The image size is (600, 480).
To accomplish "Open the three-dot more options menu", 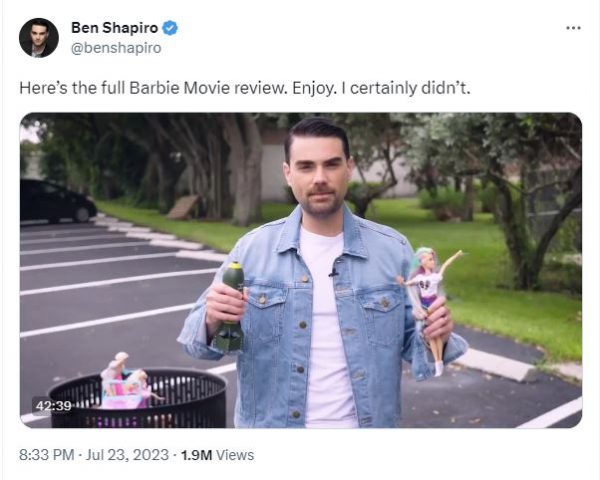I will pyautogui.click(x=573, y=28).
